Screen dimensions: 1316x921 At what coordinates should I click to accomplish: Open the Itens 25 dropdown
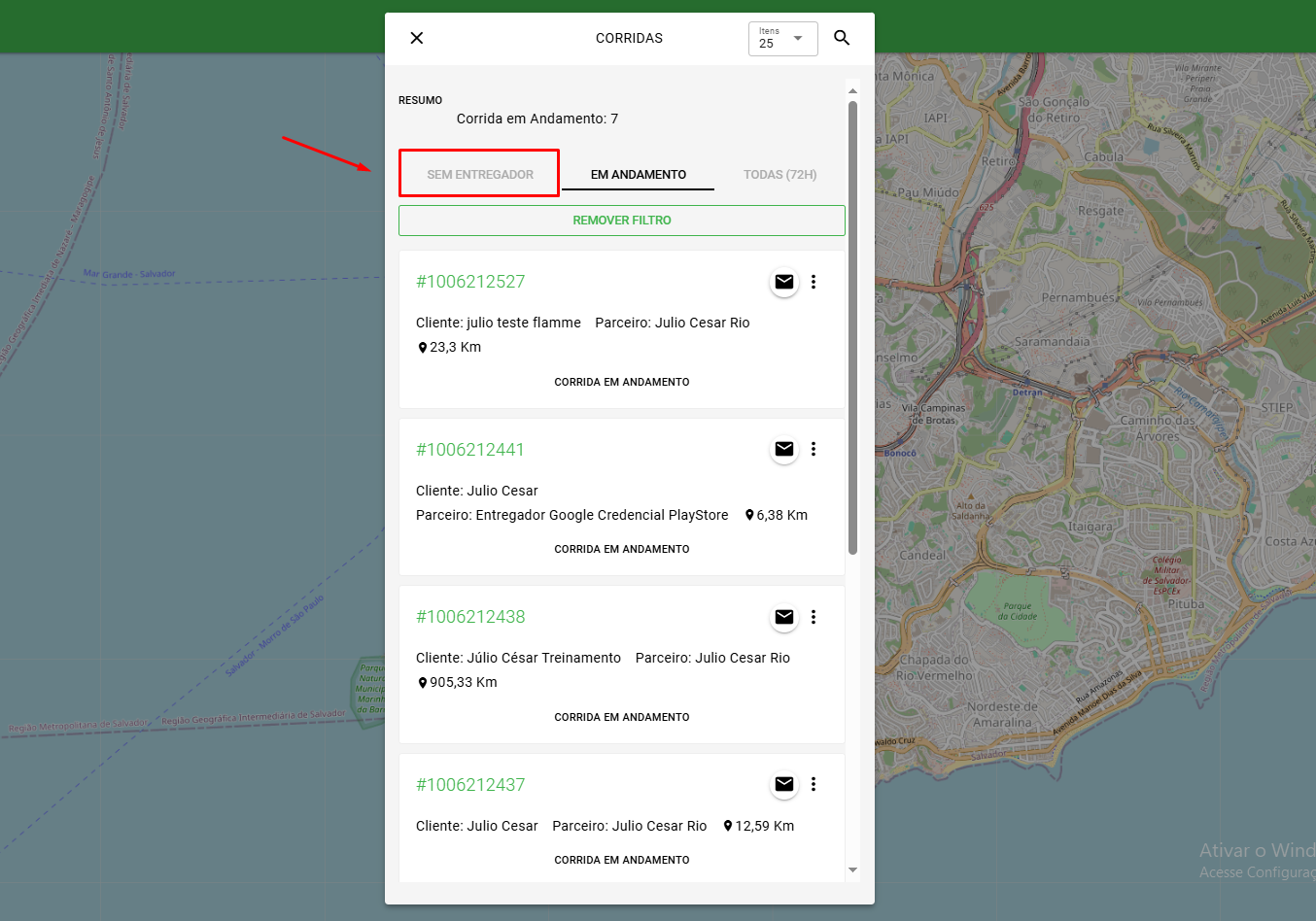coord(782,39)
